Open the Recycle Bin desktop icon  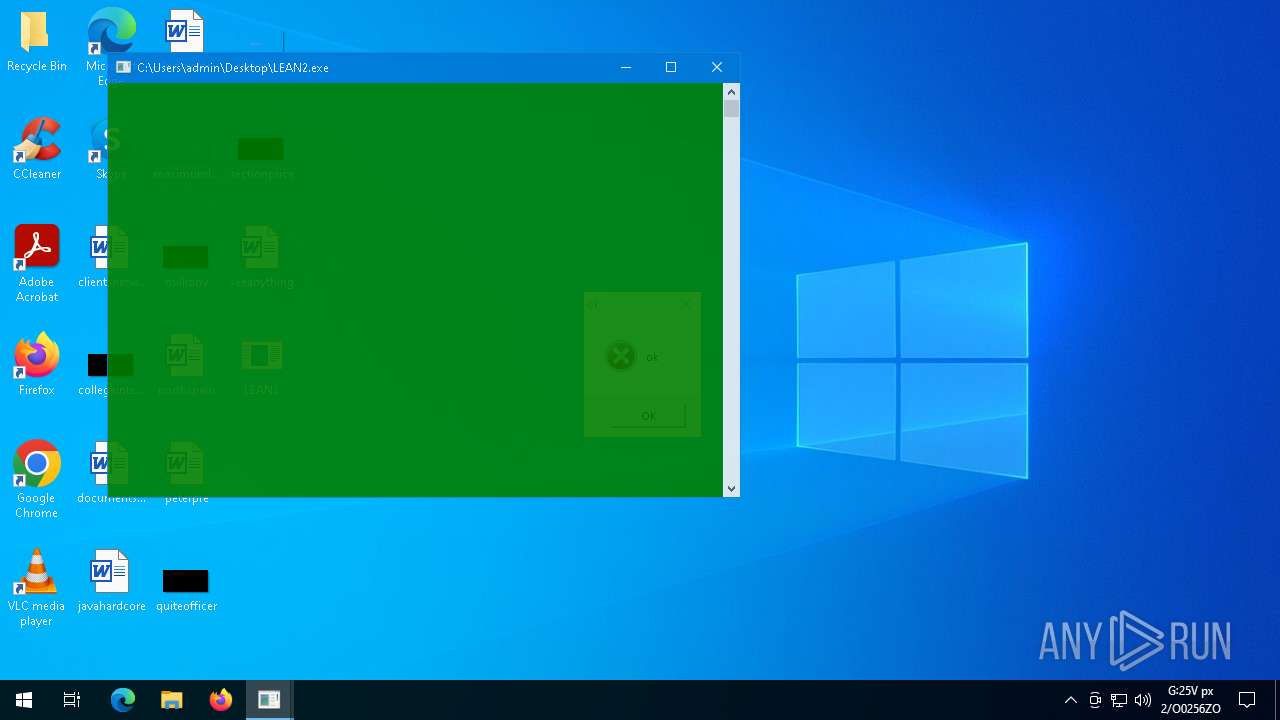pyautogui.click(x=36, y=42)
